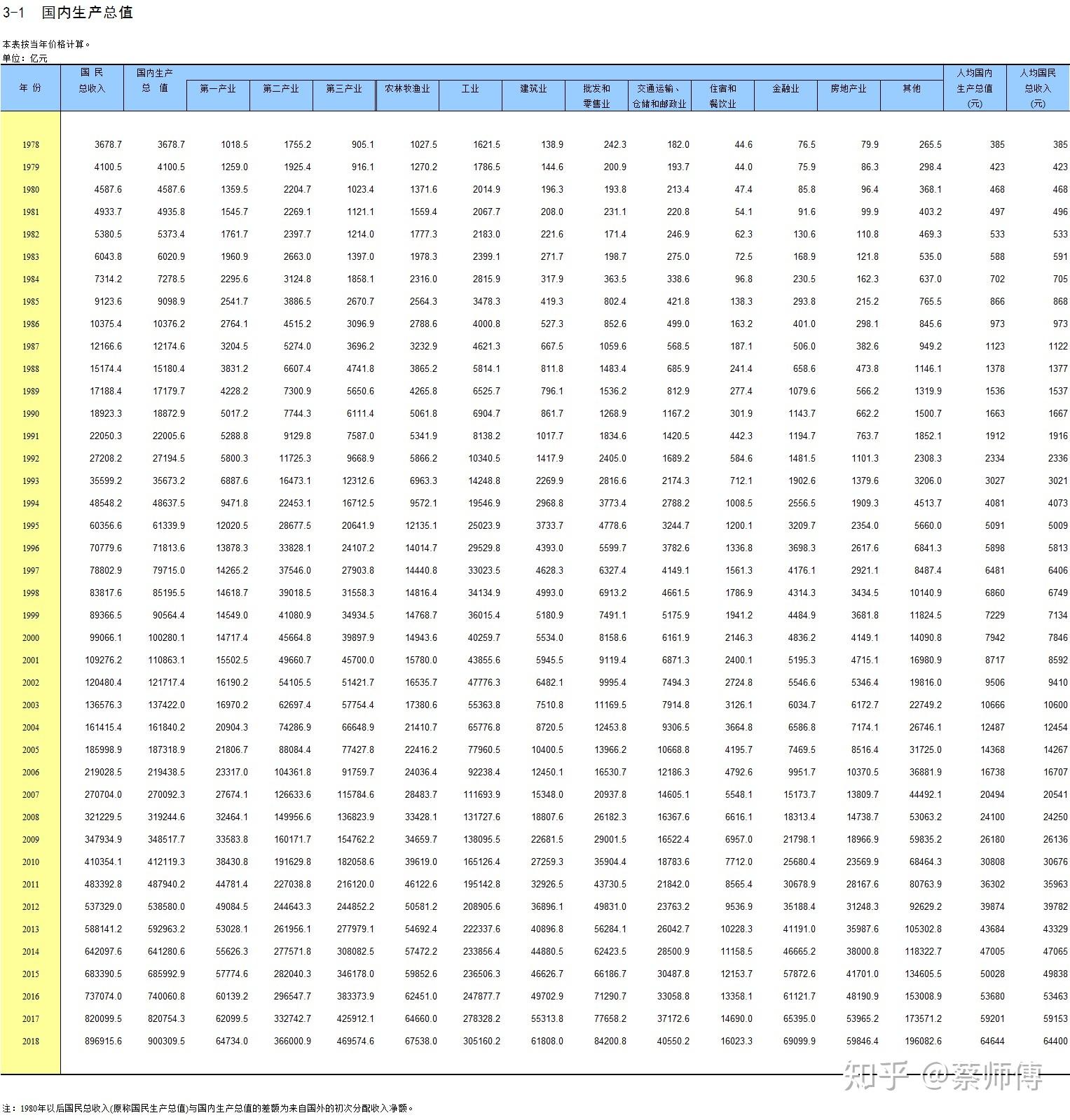Select 1978 secondary industry value 1755.2
Screen dimensions: 1070x1120
click(297, 144)
